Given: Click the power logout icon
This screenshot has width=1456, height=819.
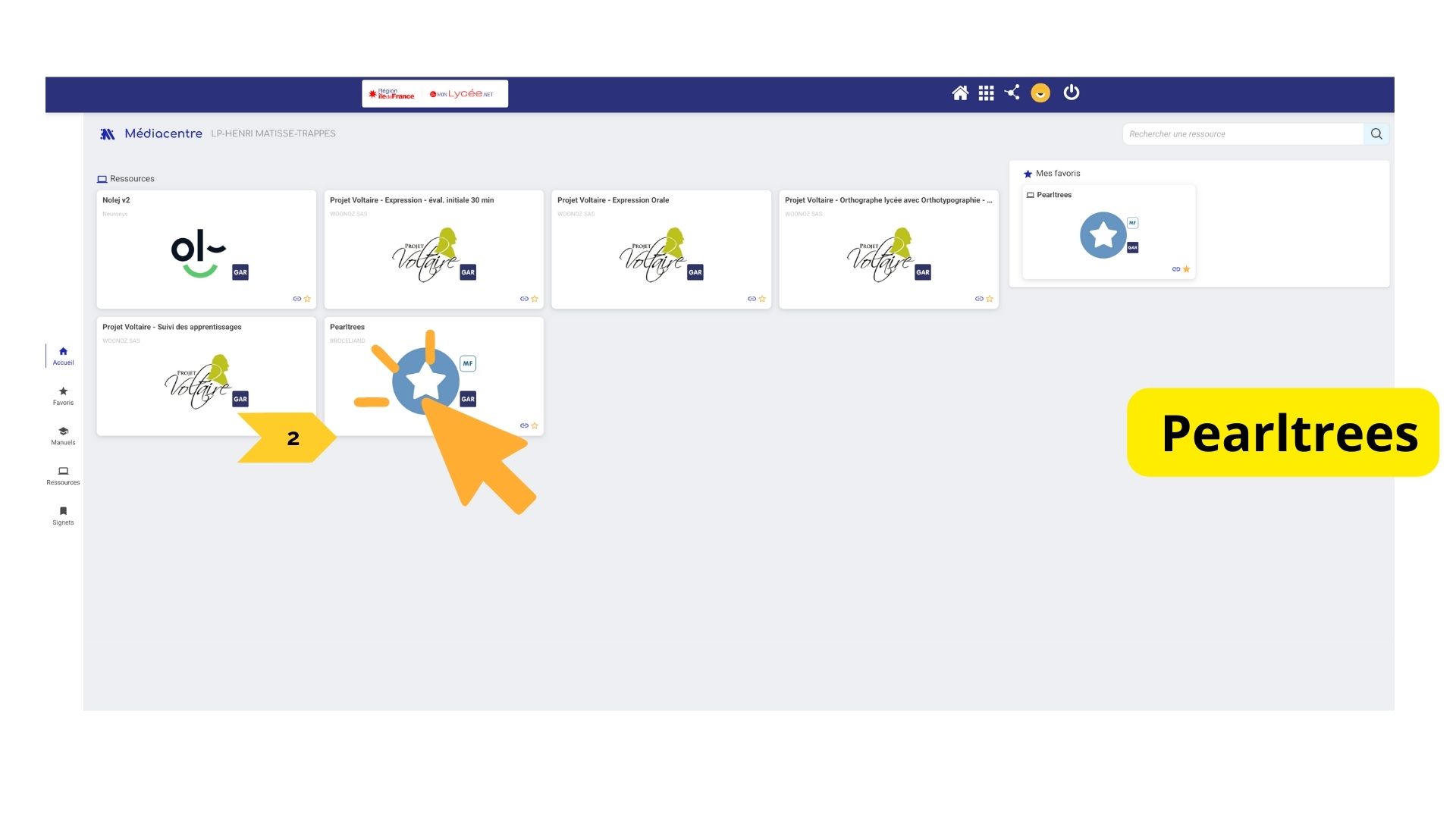Looking at the screenshot, I should [x=1071, y=93].
